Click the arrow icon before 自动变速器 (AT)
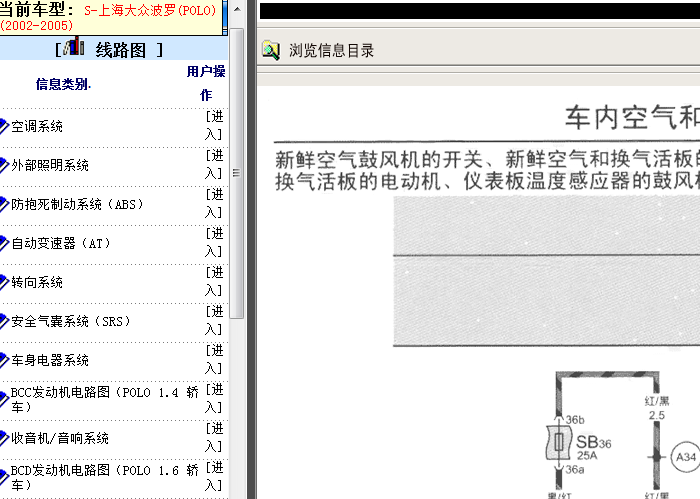Screen dimensions: 700x499 pyautogui.click(x=4, y=243)
